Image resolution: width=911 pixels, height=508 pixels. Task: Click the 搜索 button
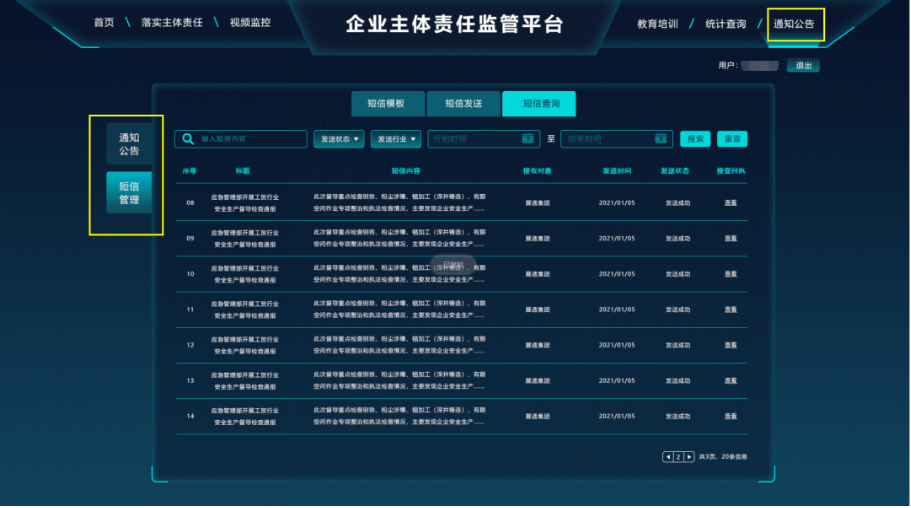[x=695, y=139]
